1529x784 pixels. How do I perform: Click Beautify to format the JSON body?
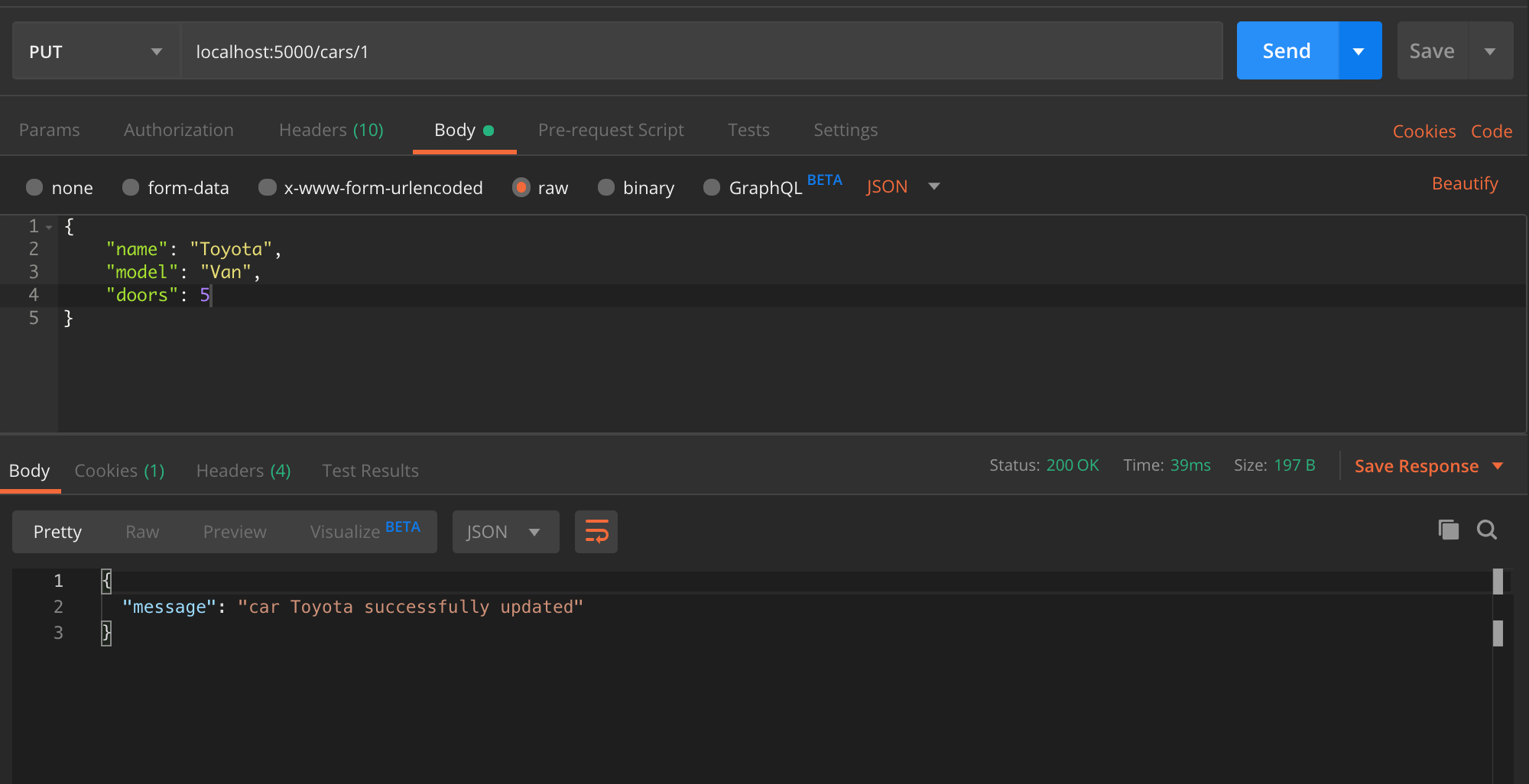click(x=1464, y=183)
